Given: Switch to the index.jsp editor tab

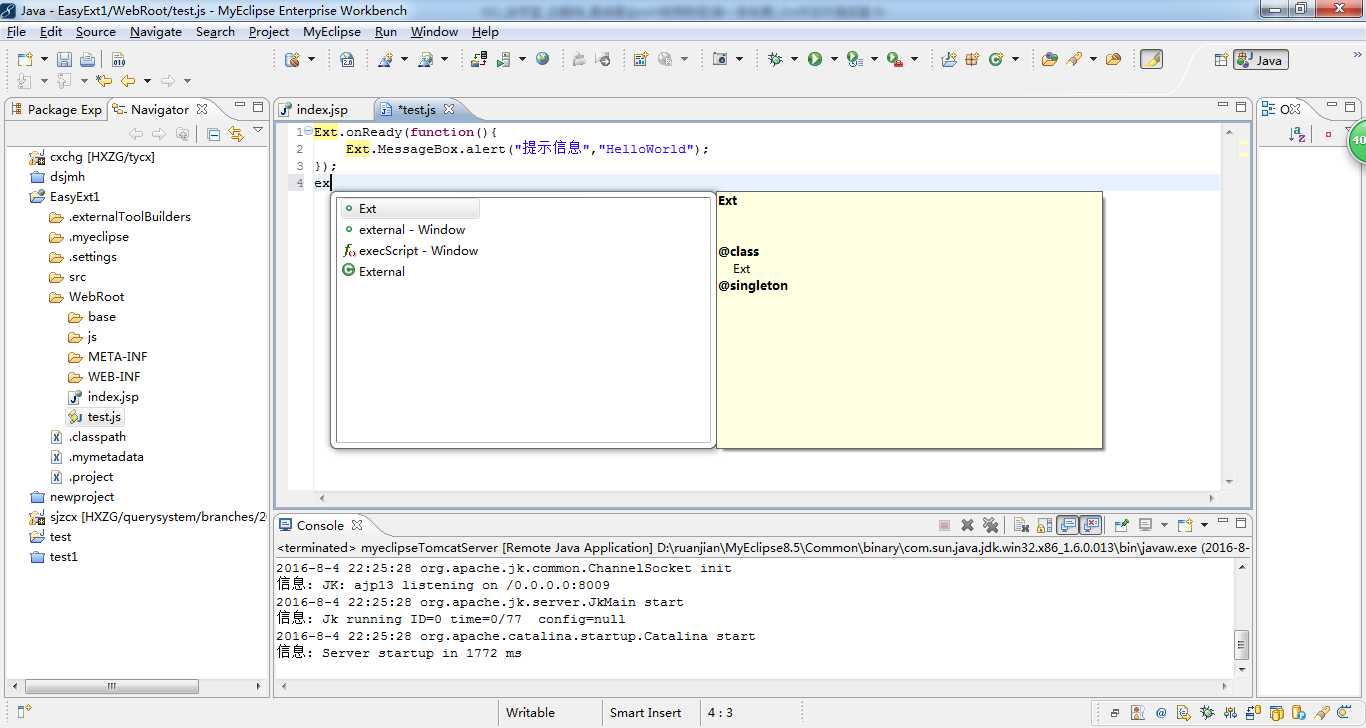Looking at the screenshot, I should [x=321, y=109].
